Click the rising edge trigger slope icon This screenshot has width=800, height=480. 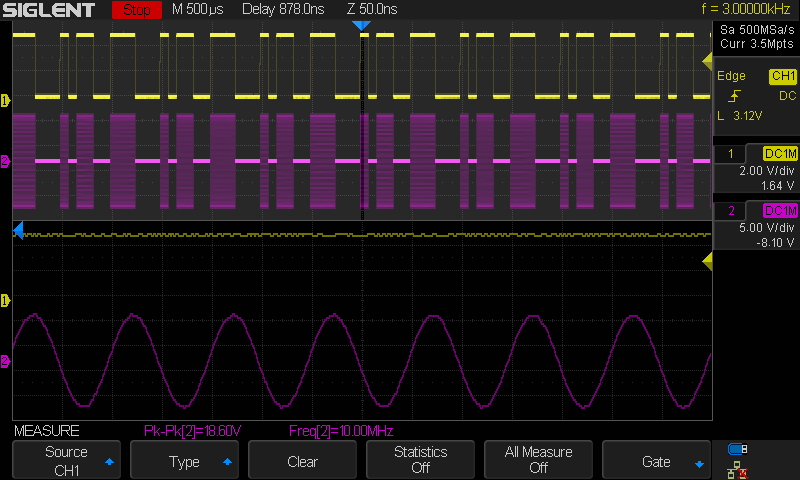(736, 96)
